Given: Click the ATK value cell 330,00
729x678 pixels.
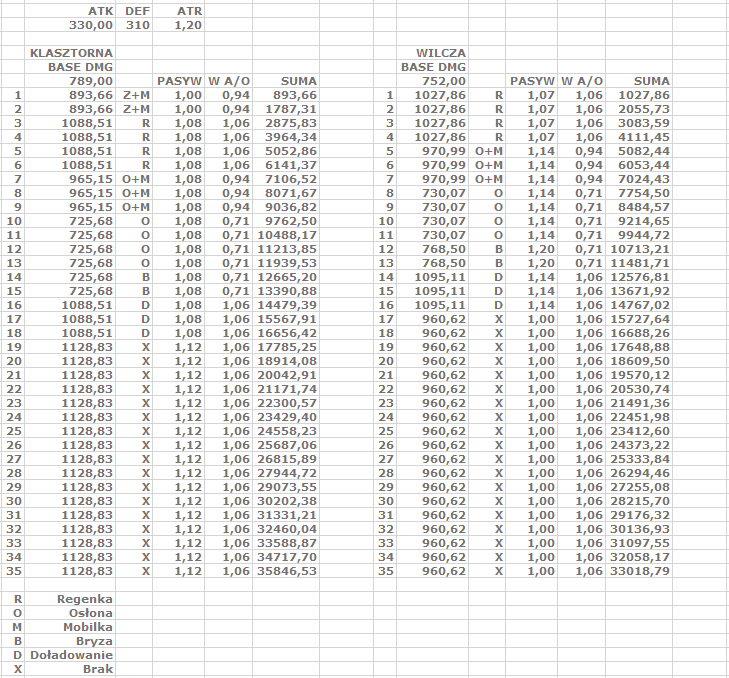Looking at the screenshot, I should pos(91,25).
